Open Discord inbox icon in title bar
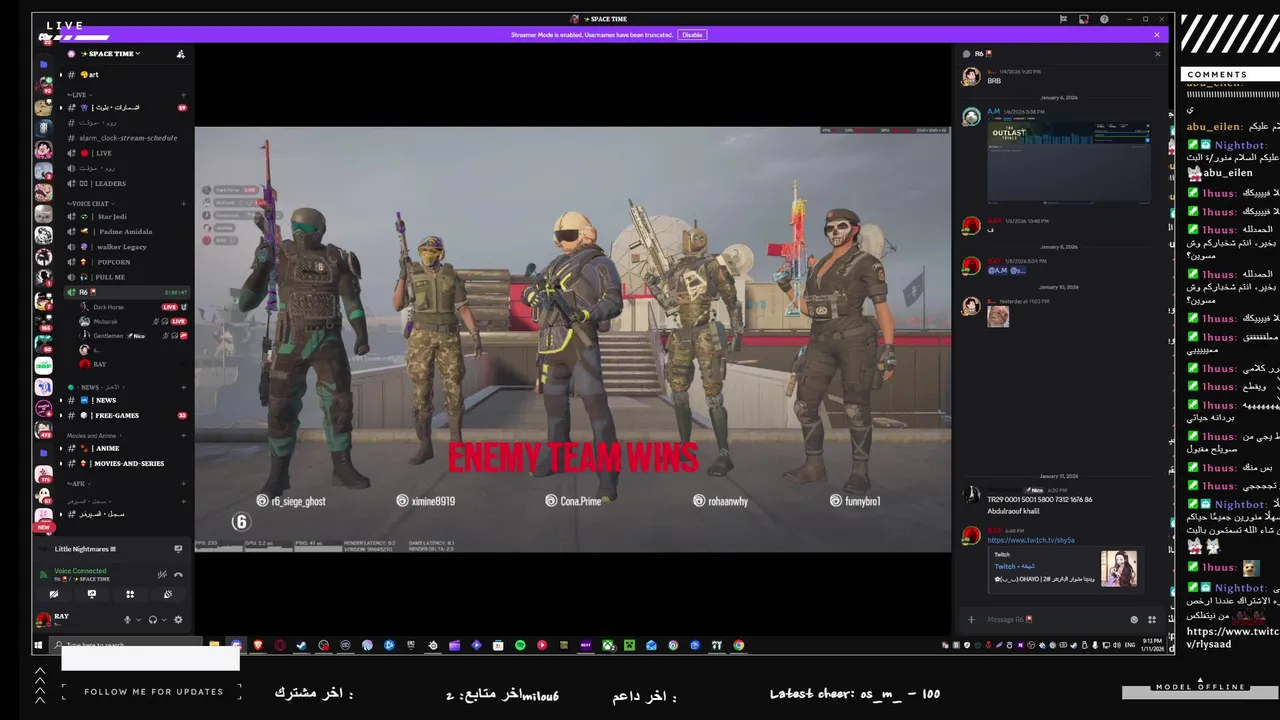Image resolution: width=1280 pixels, height=720 pixels. point(1084,19)
